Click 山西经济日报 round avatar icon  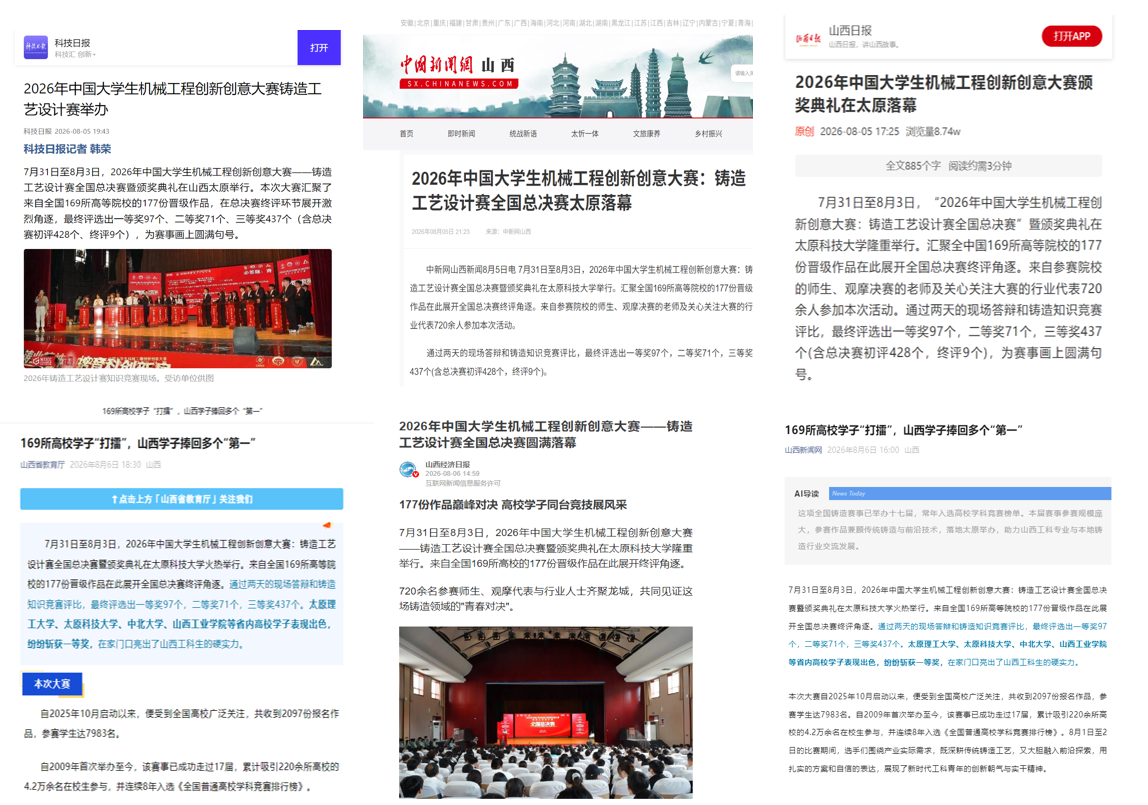click(x=409, y=470)
